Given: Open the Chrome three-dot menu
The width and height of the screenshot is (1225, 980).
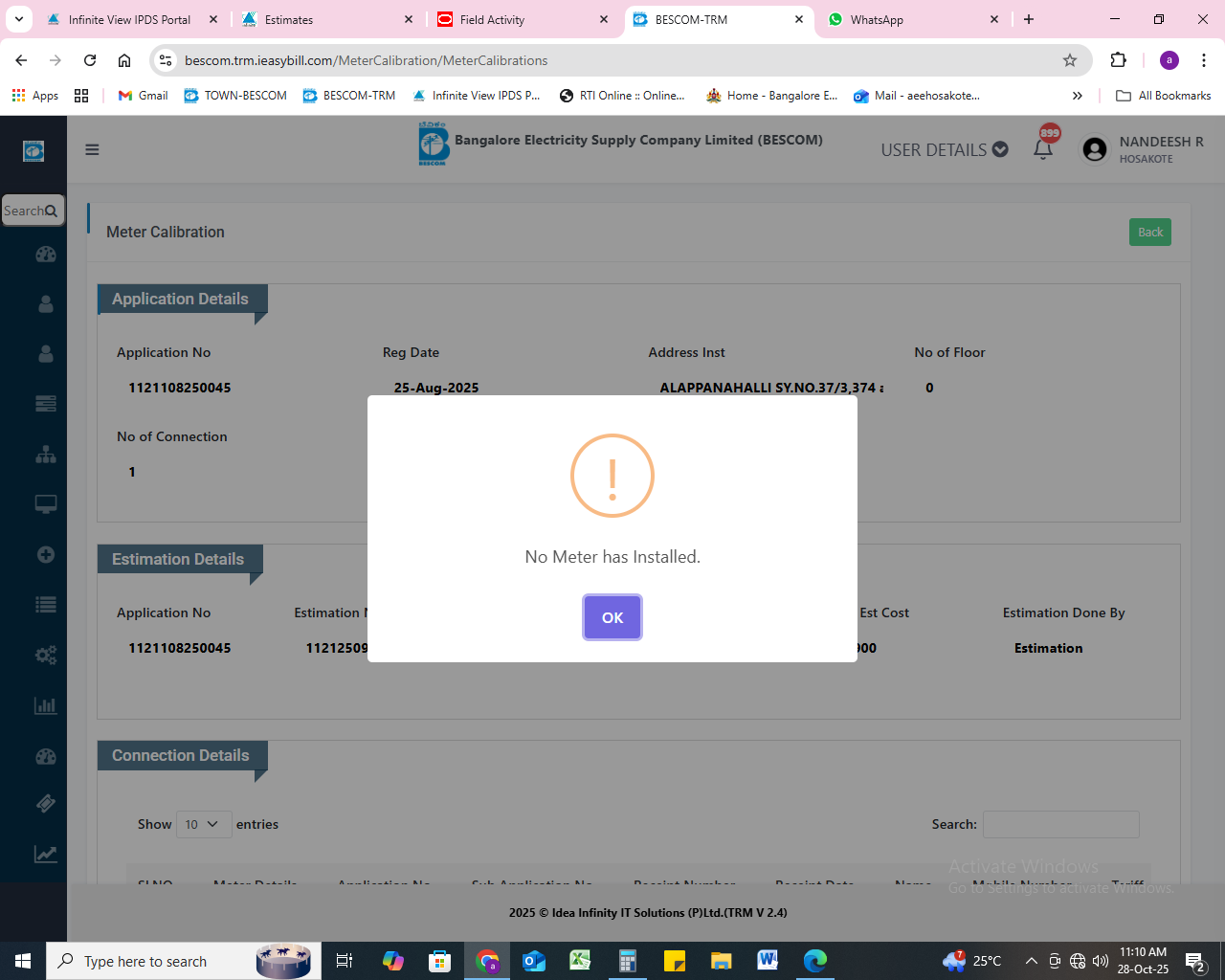Looking at the screenshot, I should coord(1204,60).
